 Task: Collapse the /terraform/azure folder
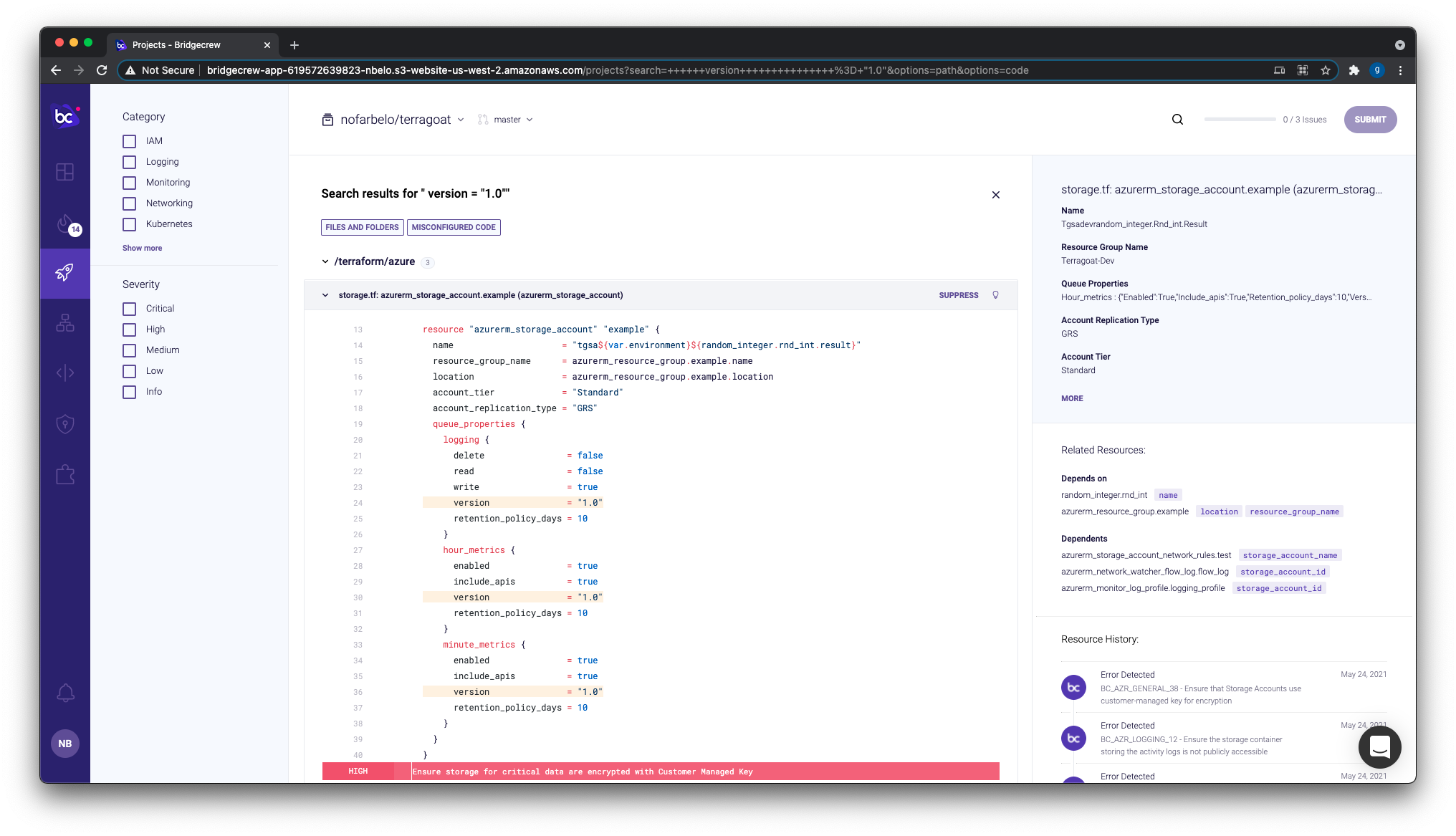(x=325, y=261)
